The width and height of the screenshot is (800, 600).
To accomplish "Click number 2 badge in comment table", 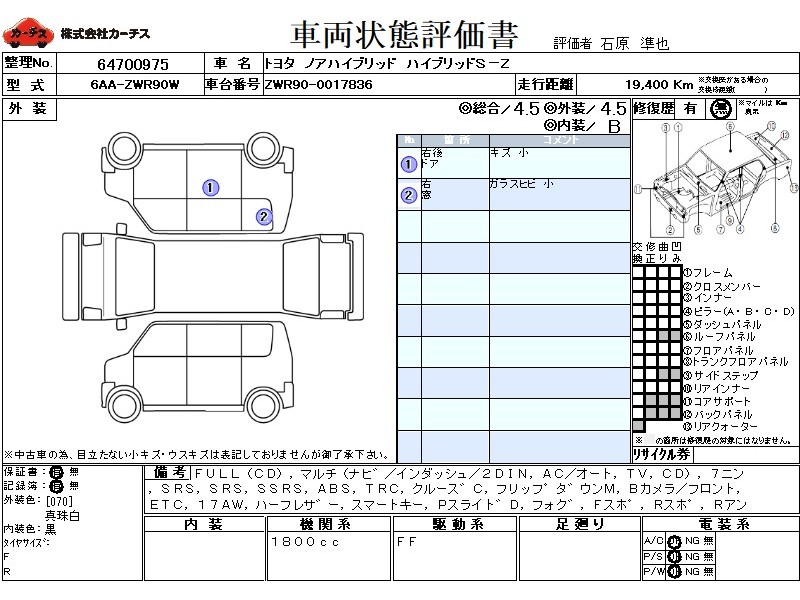I will (408, 195).
